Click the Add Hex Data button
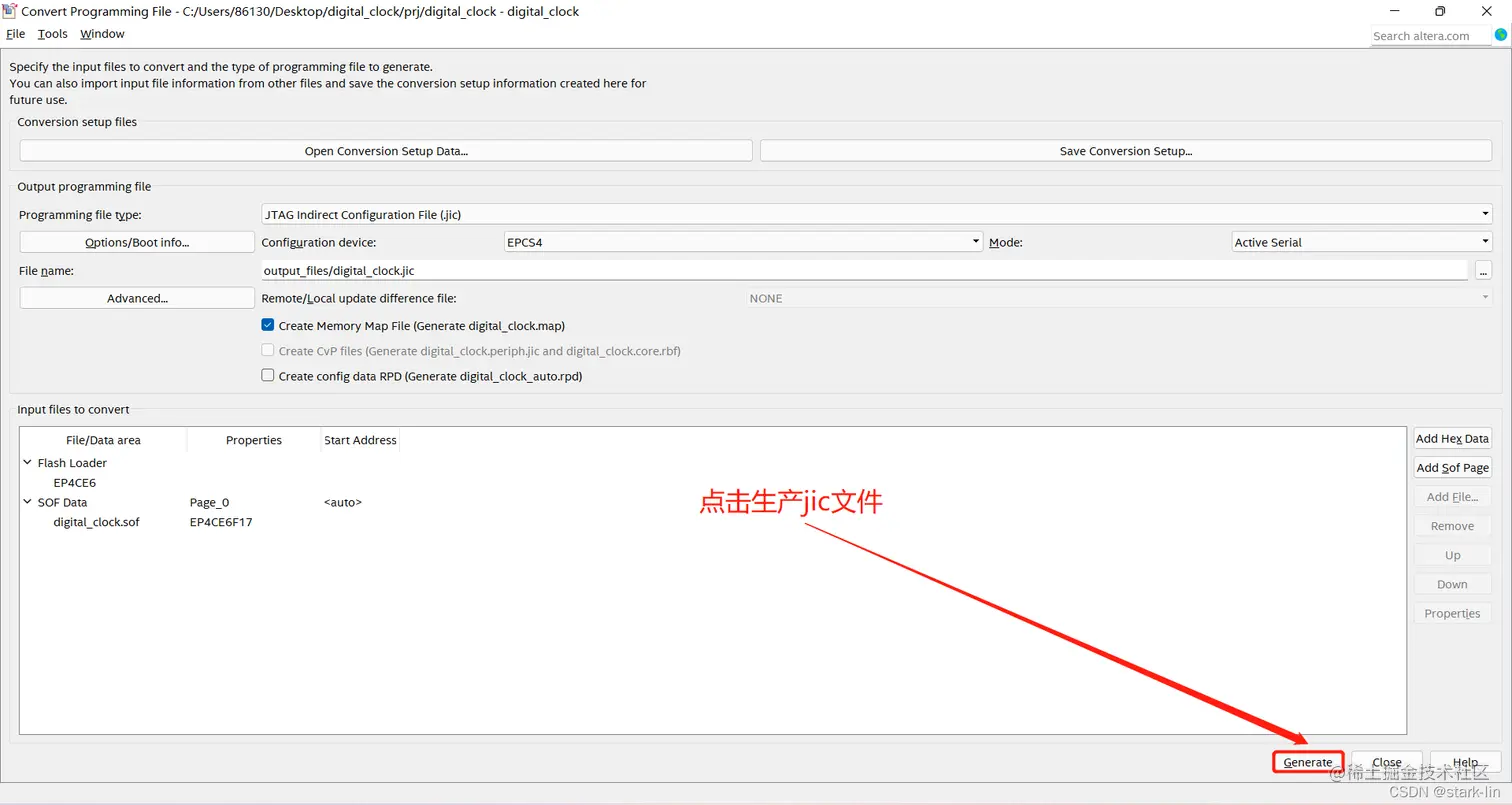The height and width of the screenshot is (805, 1512). [x=1452, y=438]
